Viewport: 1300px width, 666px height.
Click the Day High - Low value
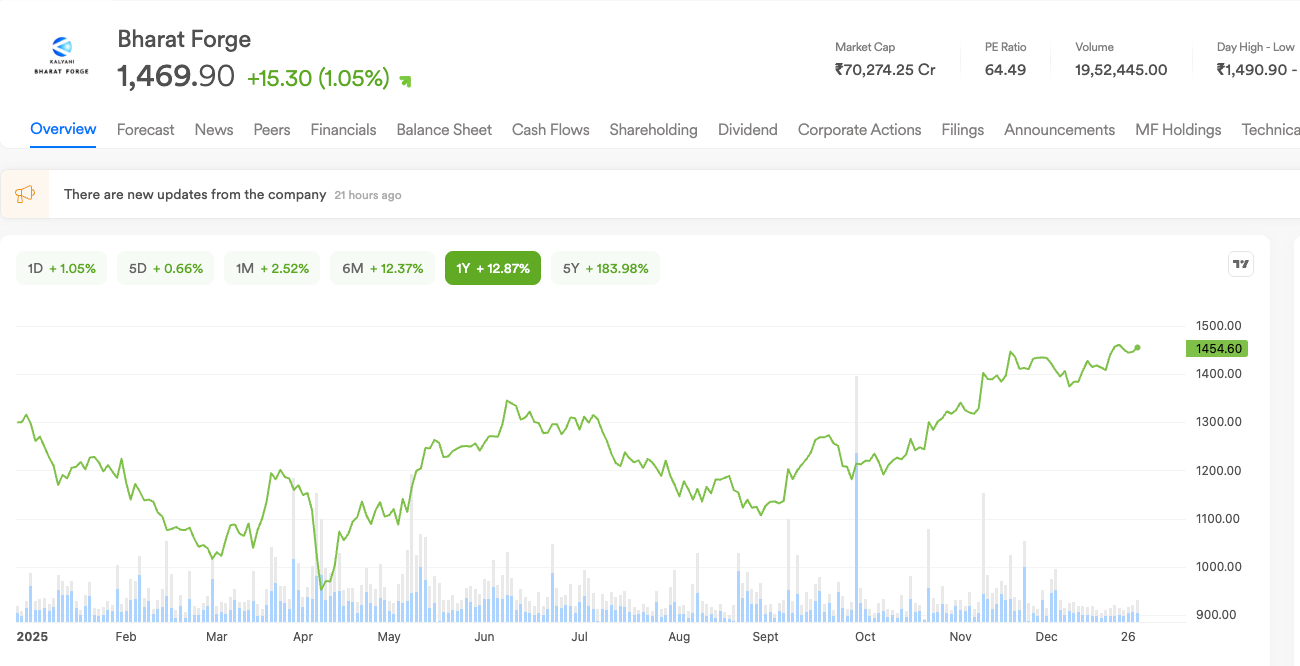click(1257, 70)
